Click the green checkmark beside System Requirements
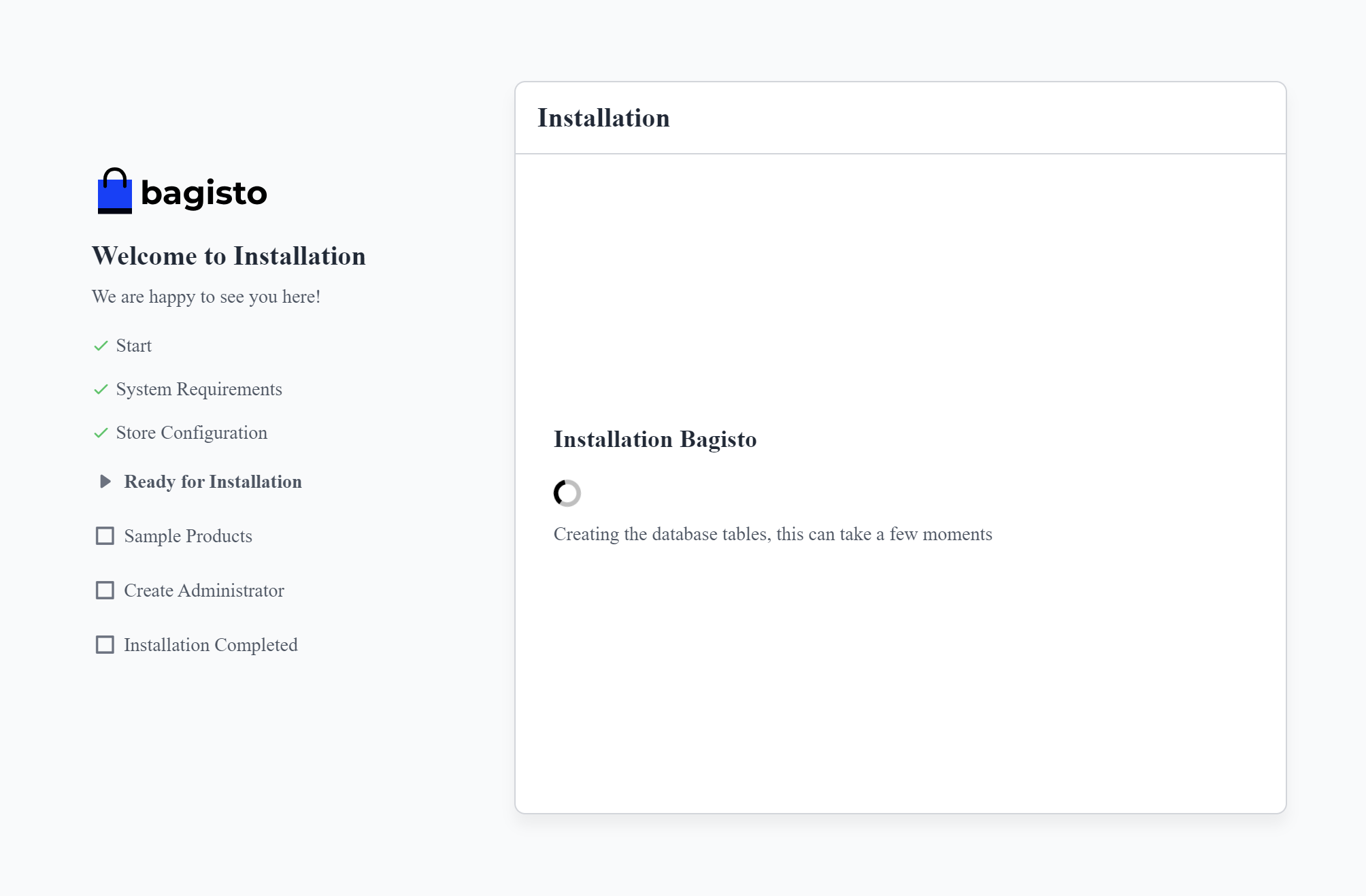The width and height of the screenshot is (1366, 896). pos(101,389)
